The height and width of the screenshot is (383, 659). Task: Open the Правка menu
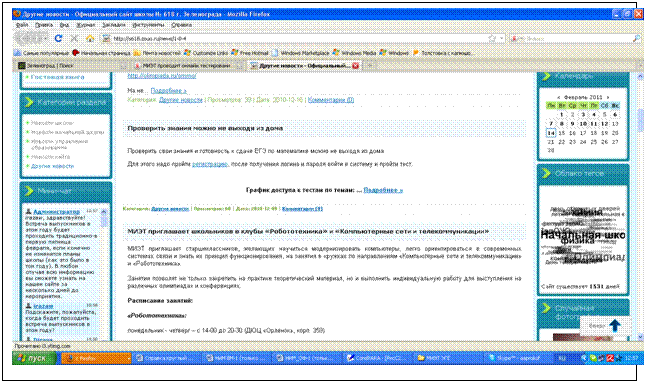(x=44, y=25)
